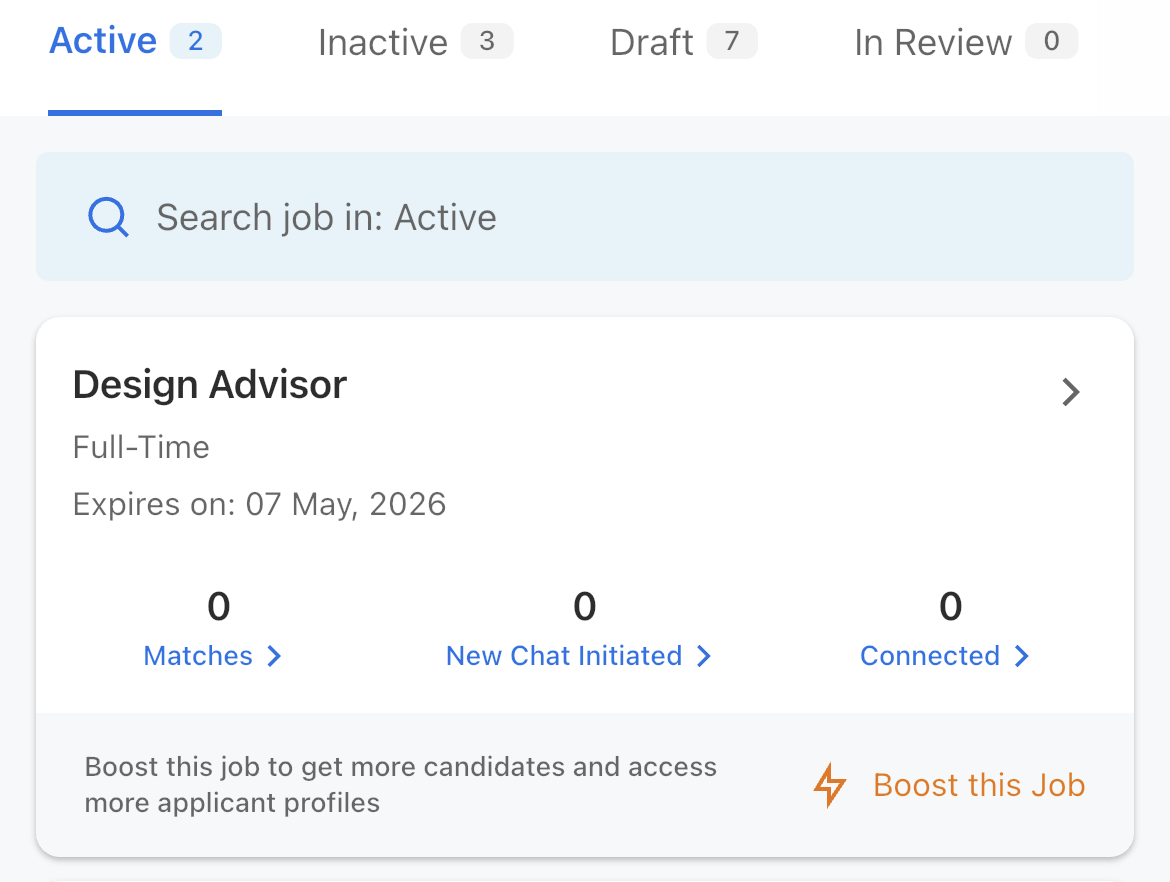Click the Expires on 07 May, 2026 text

point(260,504)
